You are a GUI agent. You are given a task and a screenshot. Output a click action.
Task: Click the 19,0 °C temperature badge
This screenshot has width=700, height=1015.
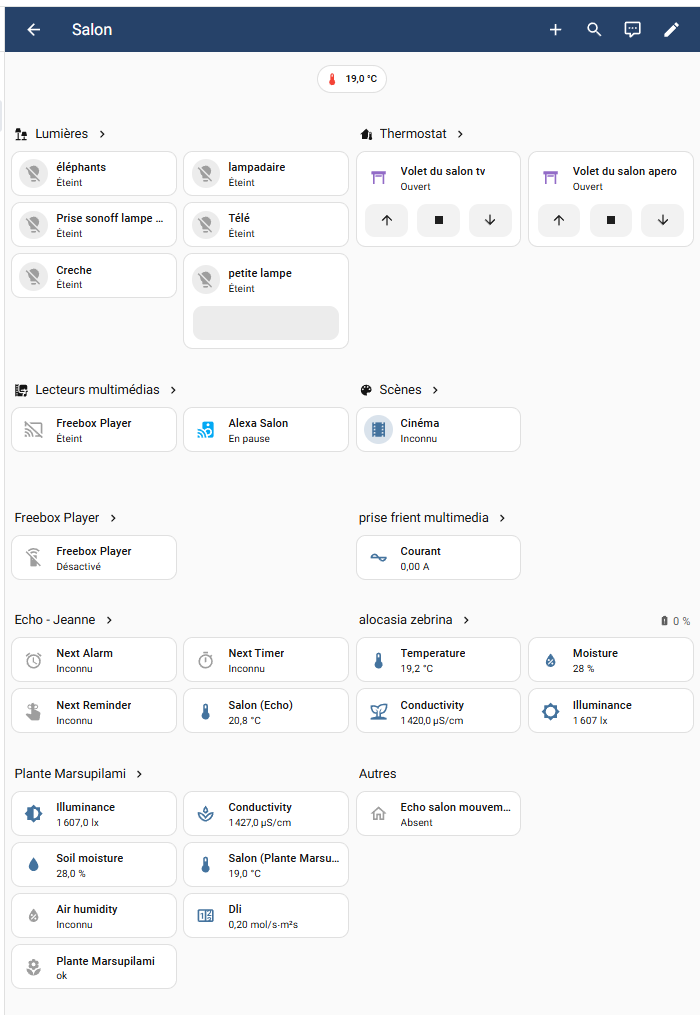point(352,79)
